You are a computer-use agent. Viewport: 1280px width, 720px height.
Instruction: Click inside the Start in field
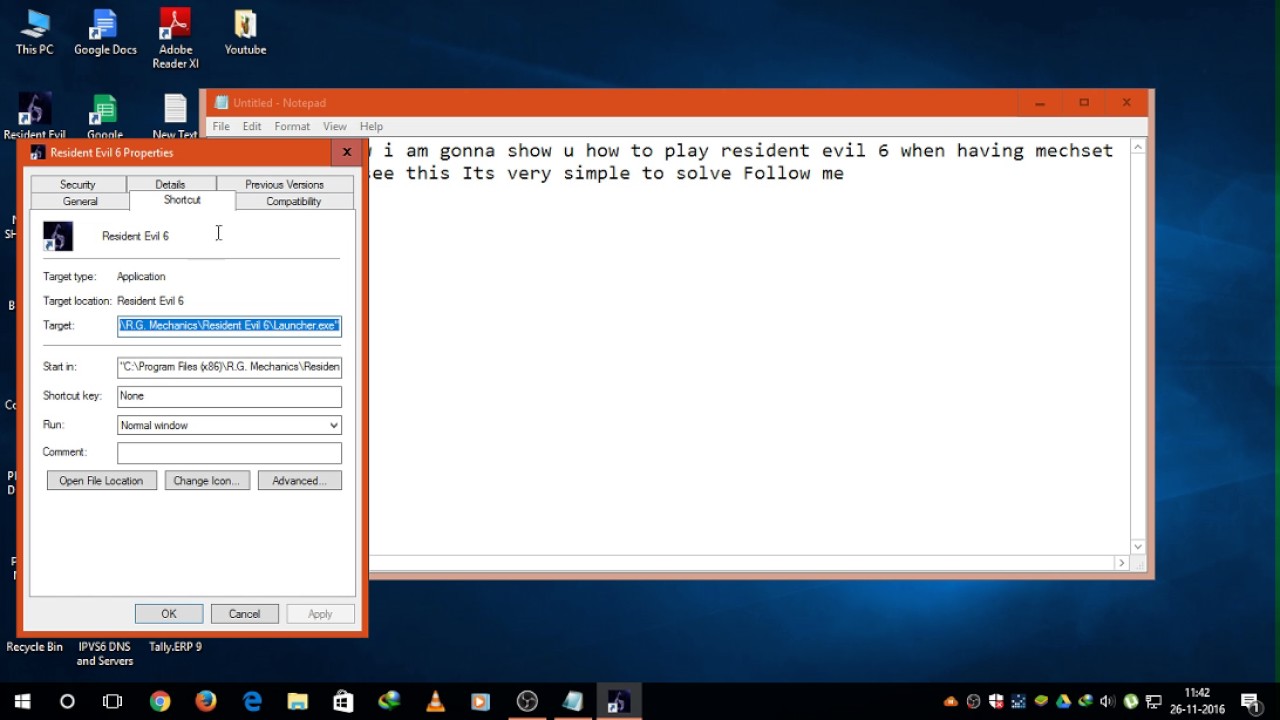coord(229,367)
